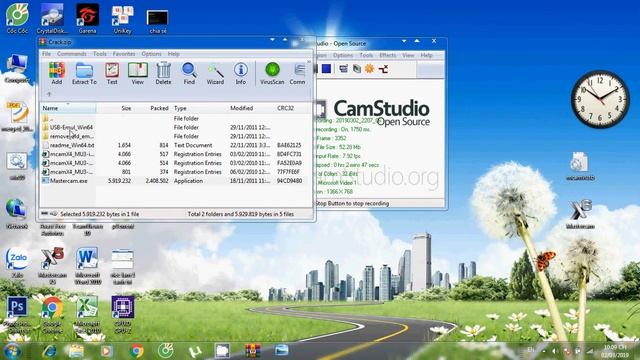The width and height of the screenshot is (640, 360).
Task: Open the Tools menu in WinRAR
Action: (100, 54)
